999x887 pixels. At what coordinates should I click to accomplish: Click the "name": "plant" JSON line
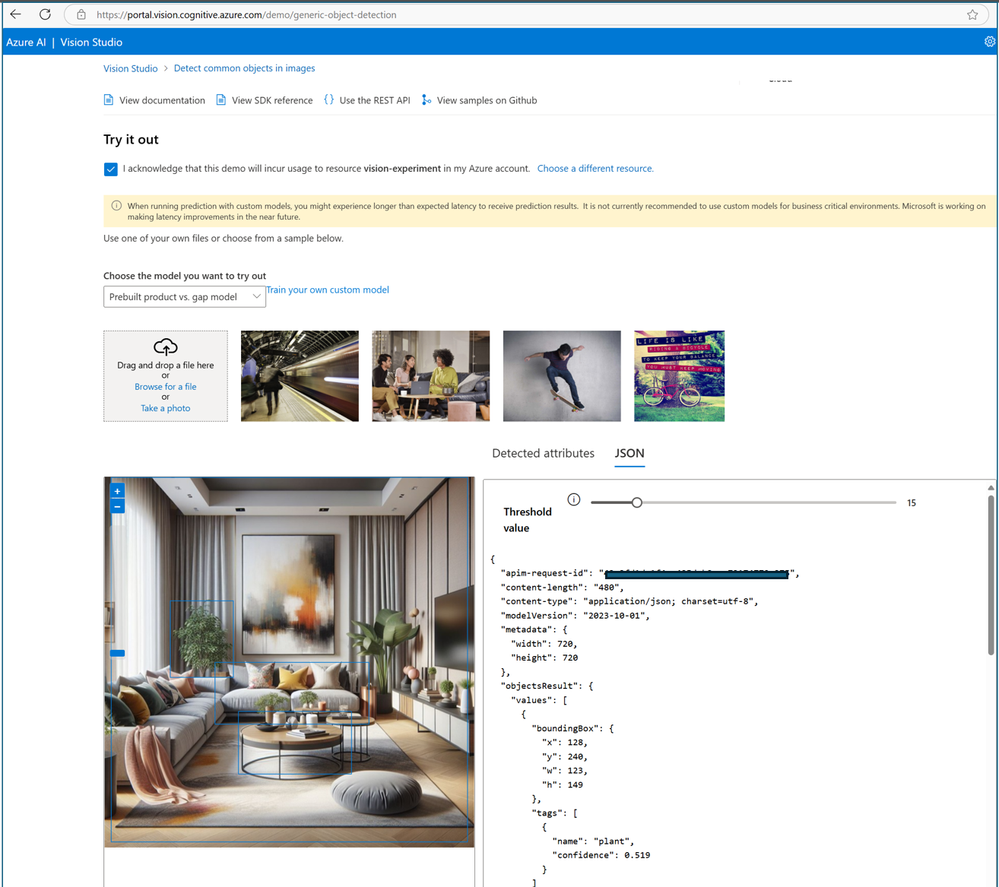[x=593, y=841]
